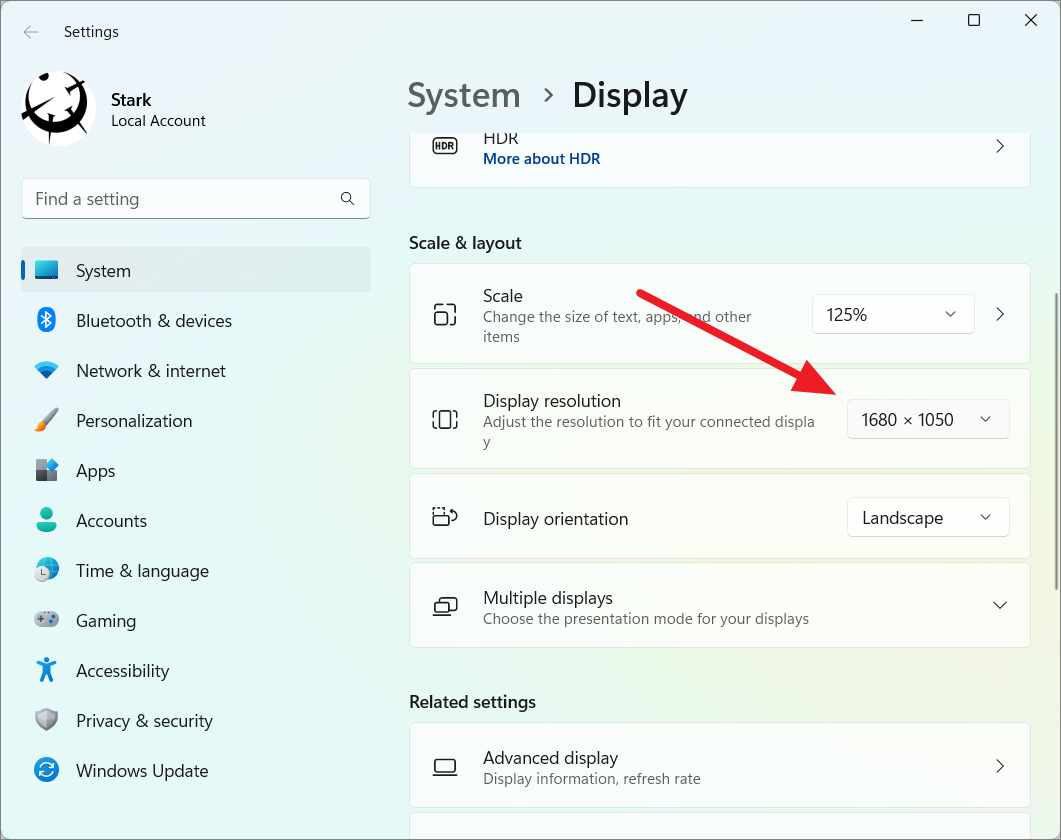
Task: Open Advanced display settings
Action: point(720,765)
